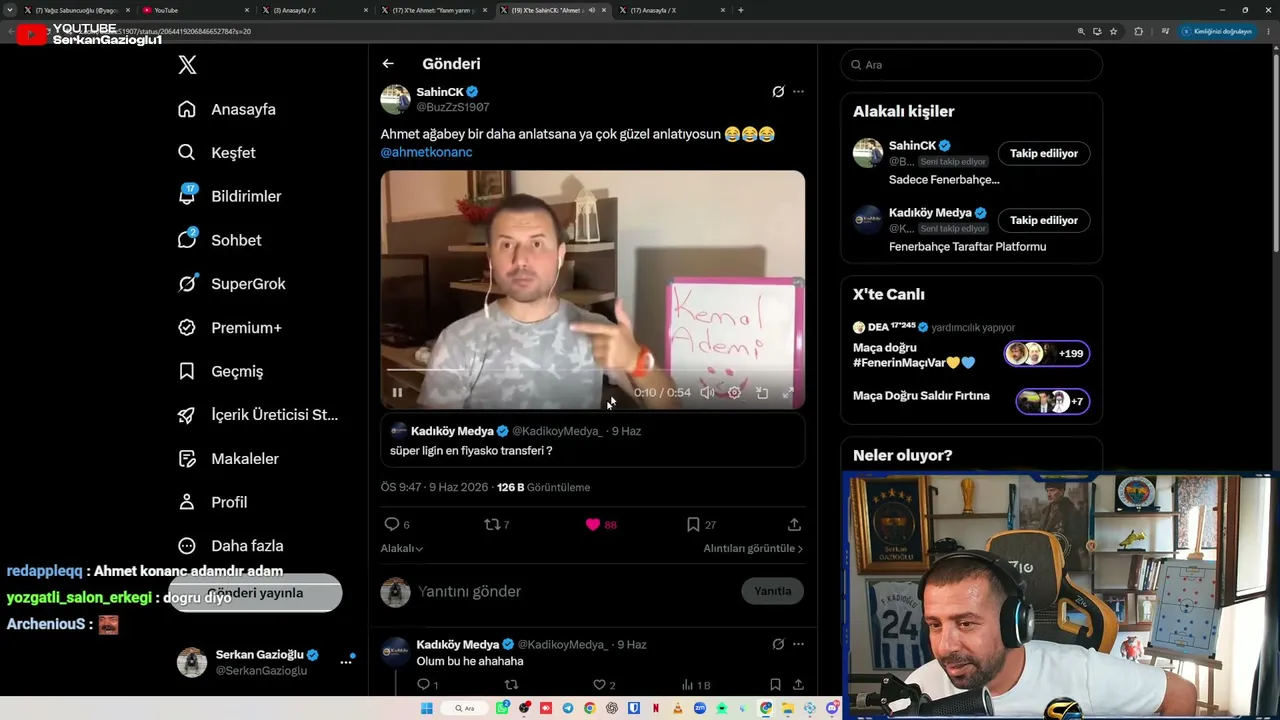Click the Ara search box on X
Screen dimensions: 1280x720
point(972,65)
